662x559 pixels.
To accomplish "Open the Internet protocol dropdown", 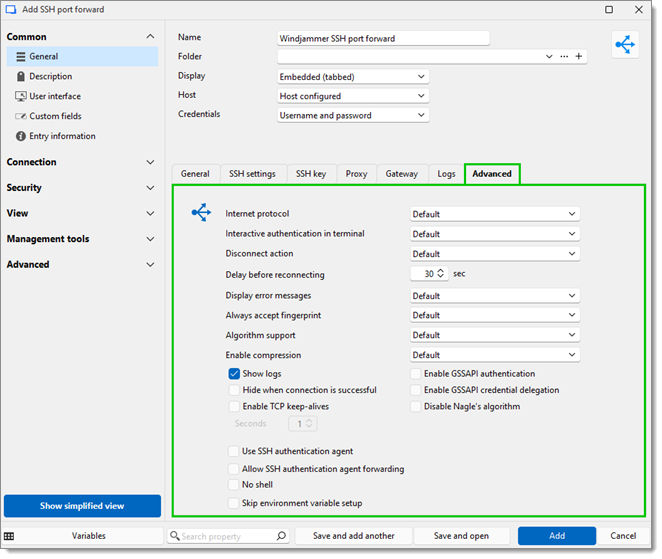I will coord(495,214).
